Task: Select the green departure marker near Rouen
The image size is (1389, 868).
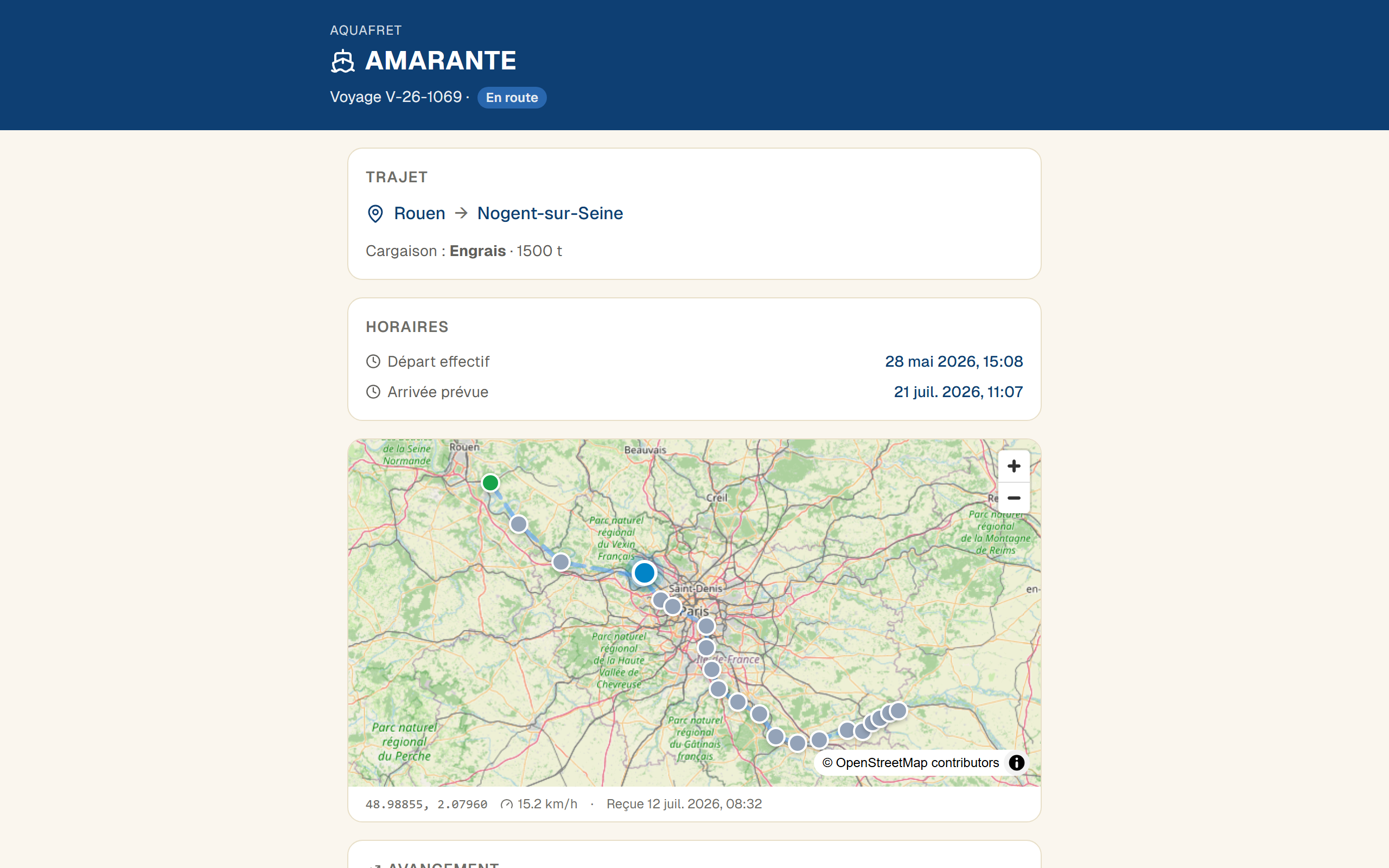Action: pos(490,483)
